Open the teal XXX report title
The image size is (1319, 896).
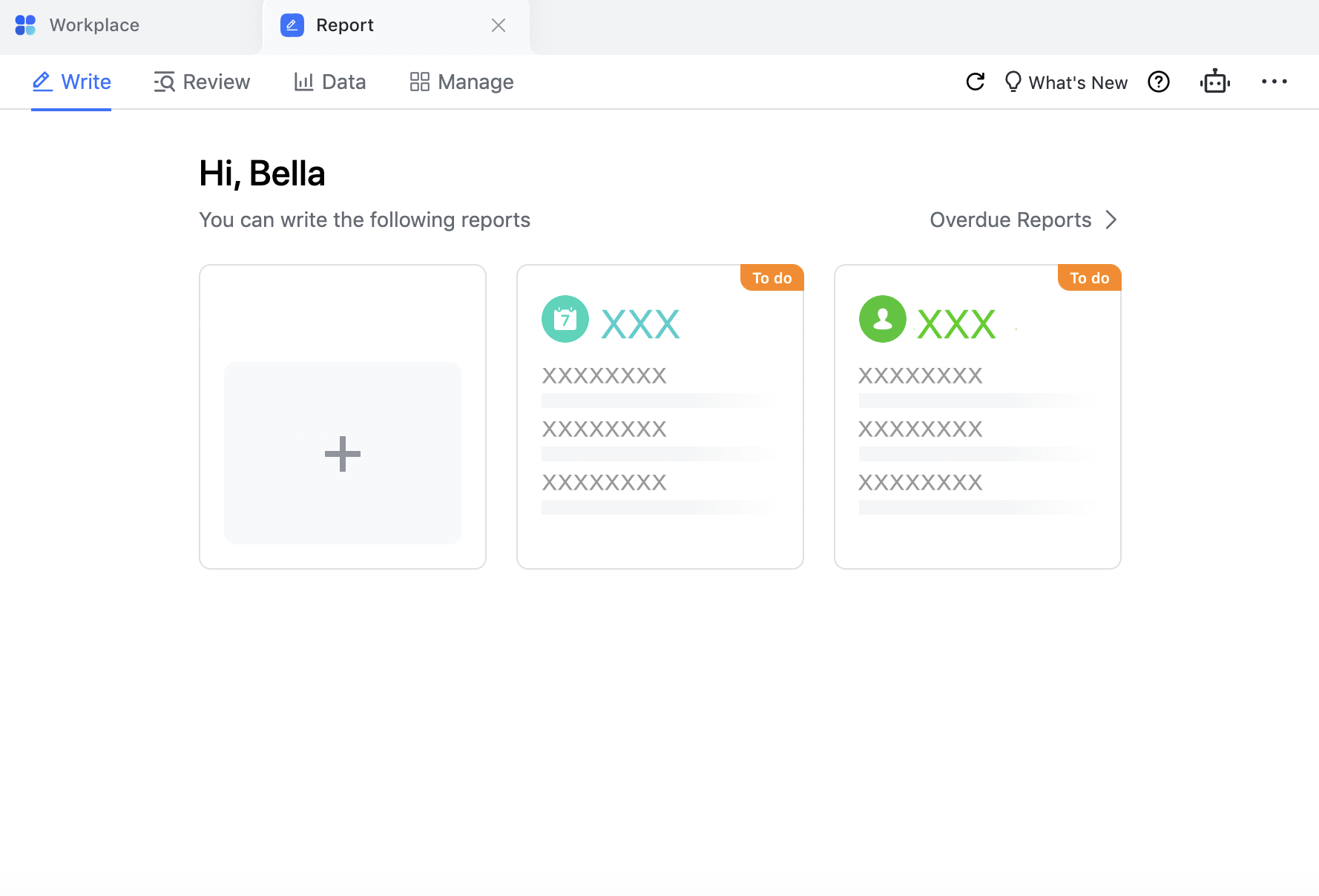tap(640, 324)
